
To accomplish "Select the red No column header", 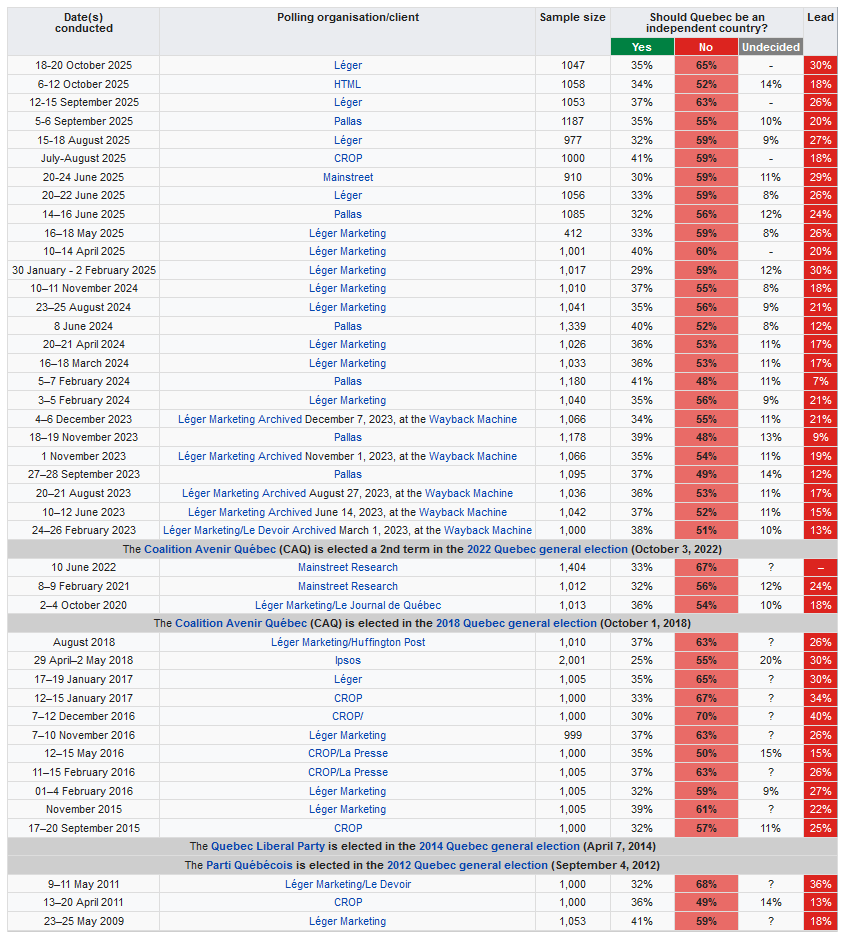I will pos(706,47).
